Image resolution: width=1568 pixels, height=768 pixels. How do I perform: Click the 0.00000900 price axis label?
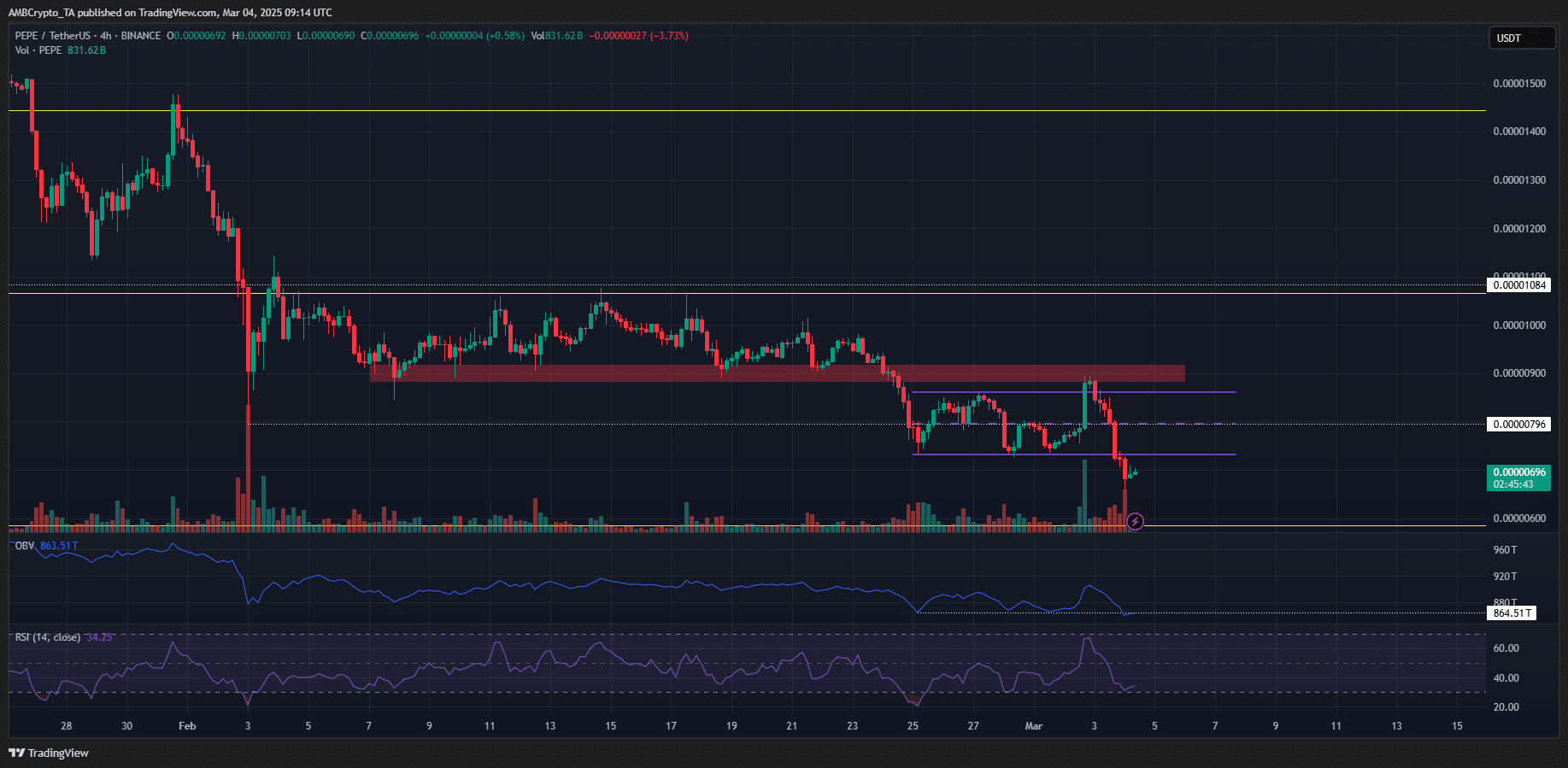pyautogui.click(x=1519, y=373)
